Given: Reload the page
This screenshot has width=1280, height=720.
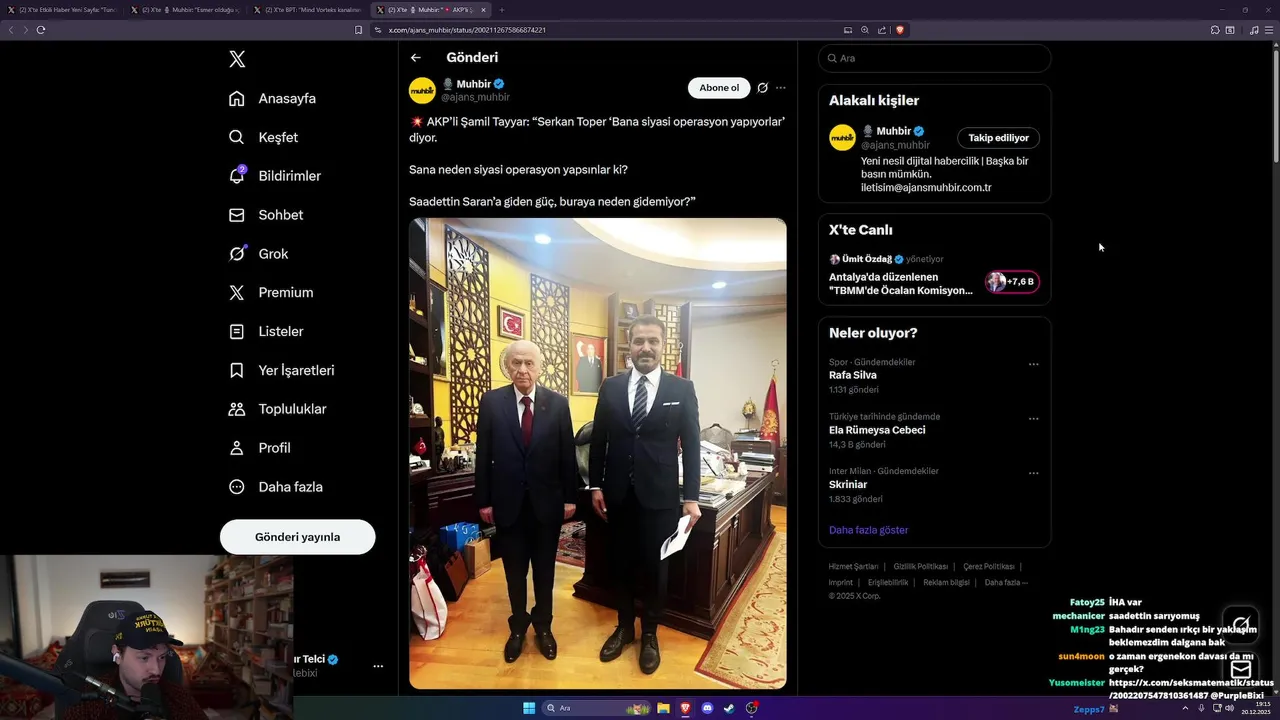Looking at the screenshot, I should click(41, 30).
